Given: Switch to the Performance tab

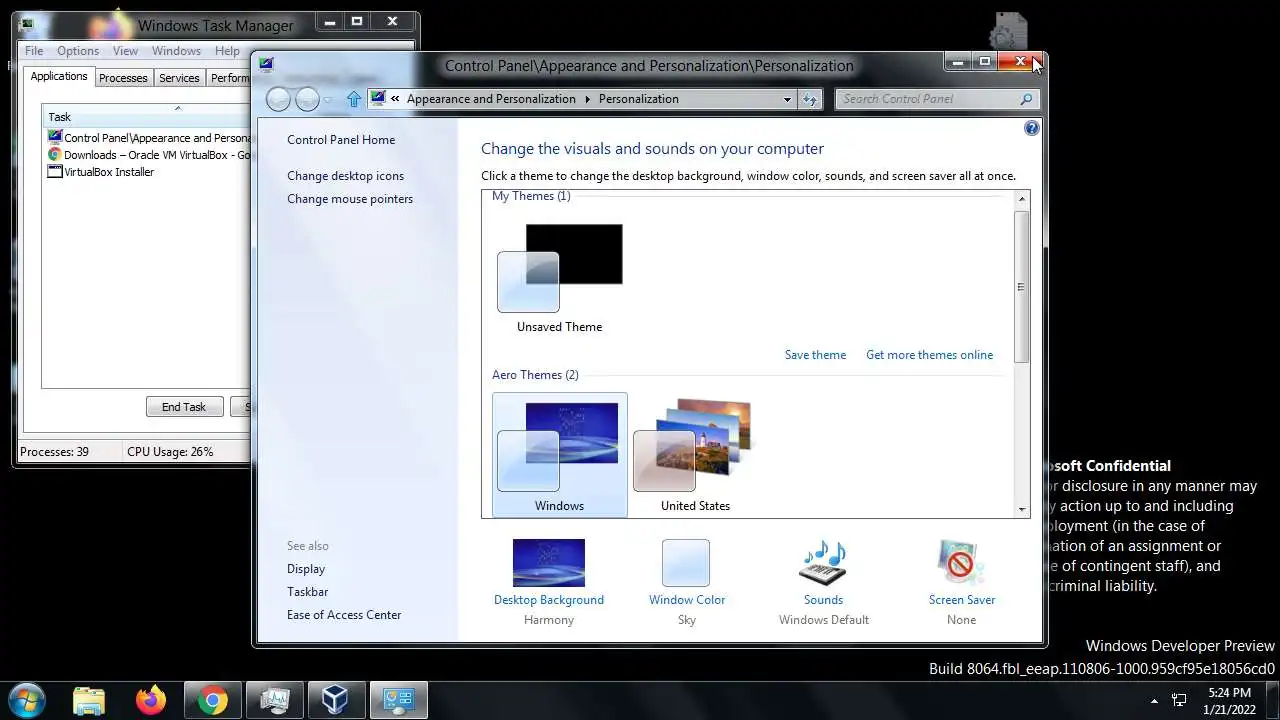Looking at the screenshot, I should click(229, 78).
